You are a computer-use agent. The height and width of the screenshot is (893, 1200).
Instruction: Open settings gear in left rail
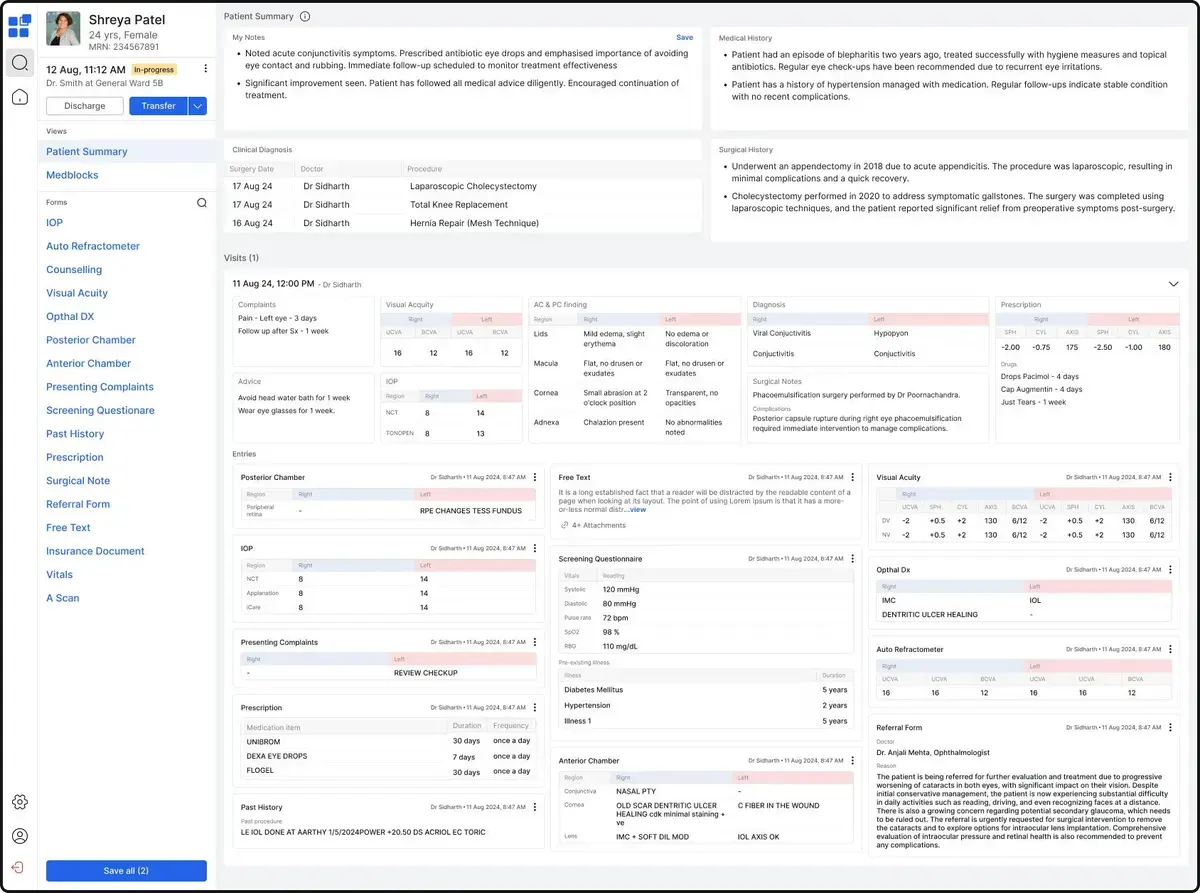[20, 802]
